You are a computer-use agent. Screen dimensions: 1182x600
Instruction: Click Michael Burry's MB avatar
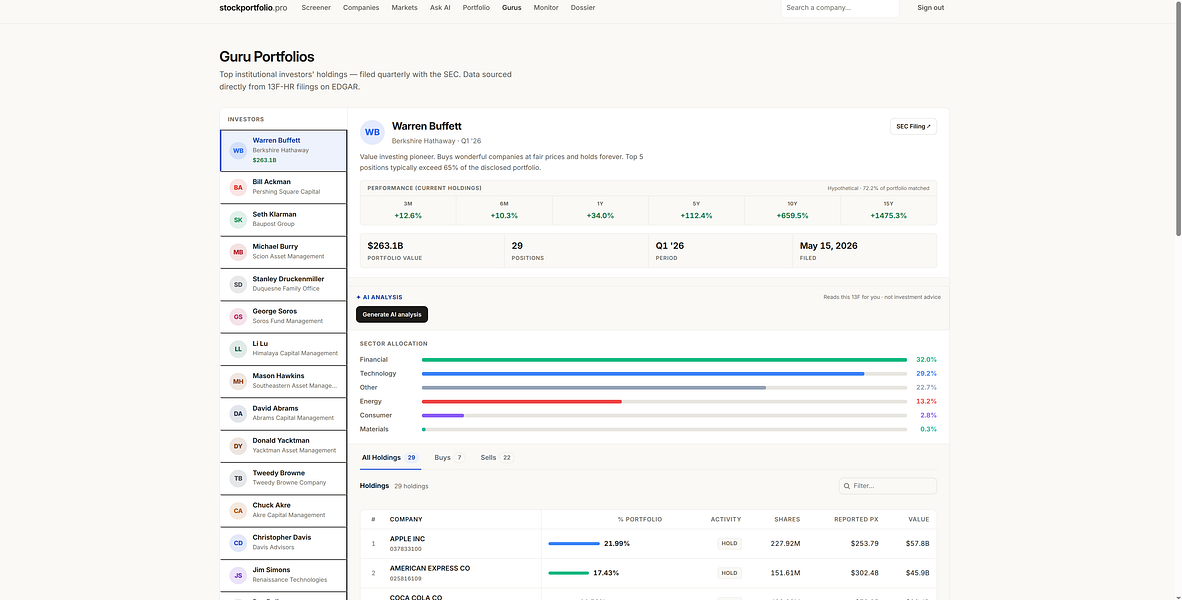tap(238, 252)
